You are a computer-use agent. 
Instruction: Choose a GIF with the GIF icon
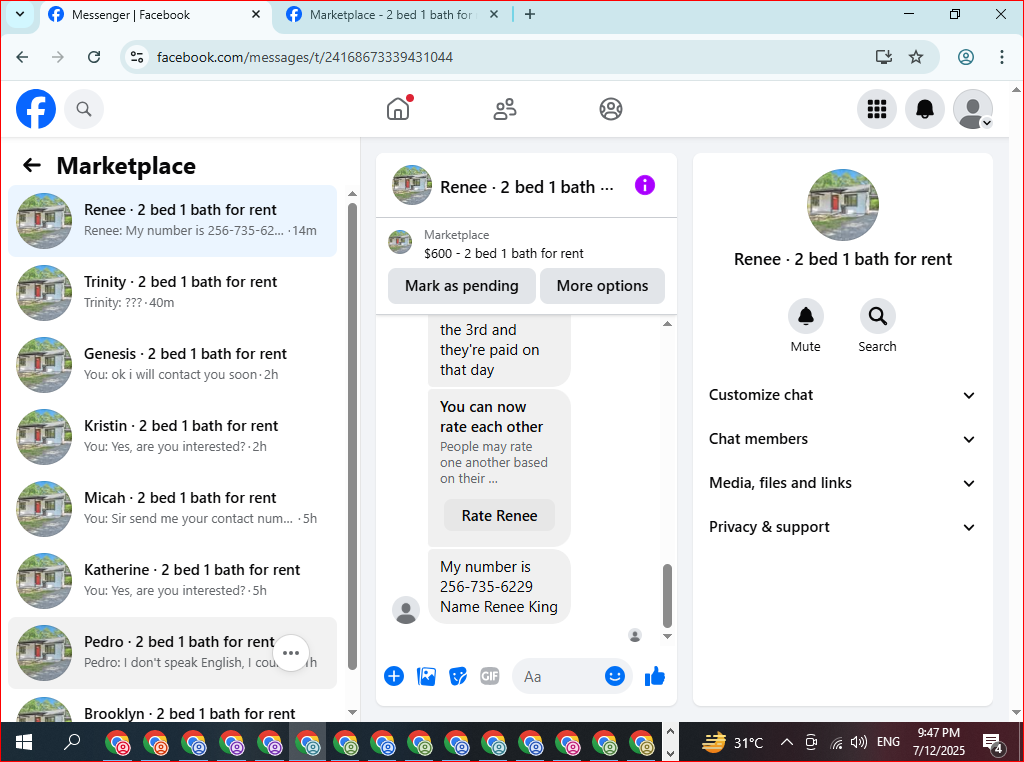click(490, 676)
